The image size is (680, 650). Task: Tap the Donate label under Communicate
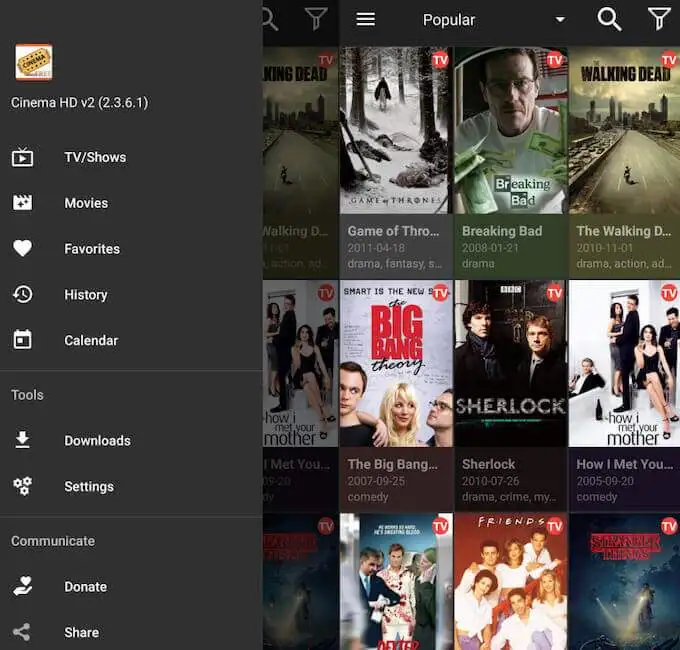pos(85,587)
